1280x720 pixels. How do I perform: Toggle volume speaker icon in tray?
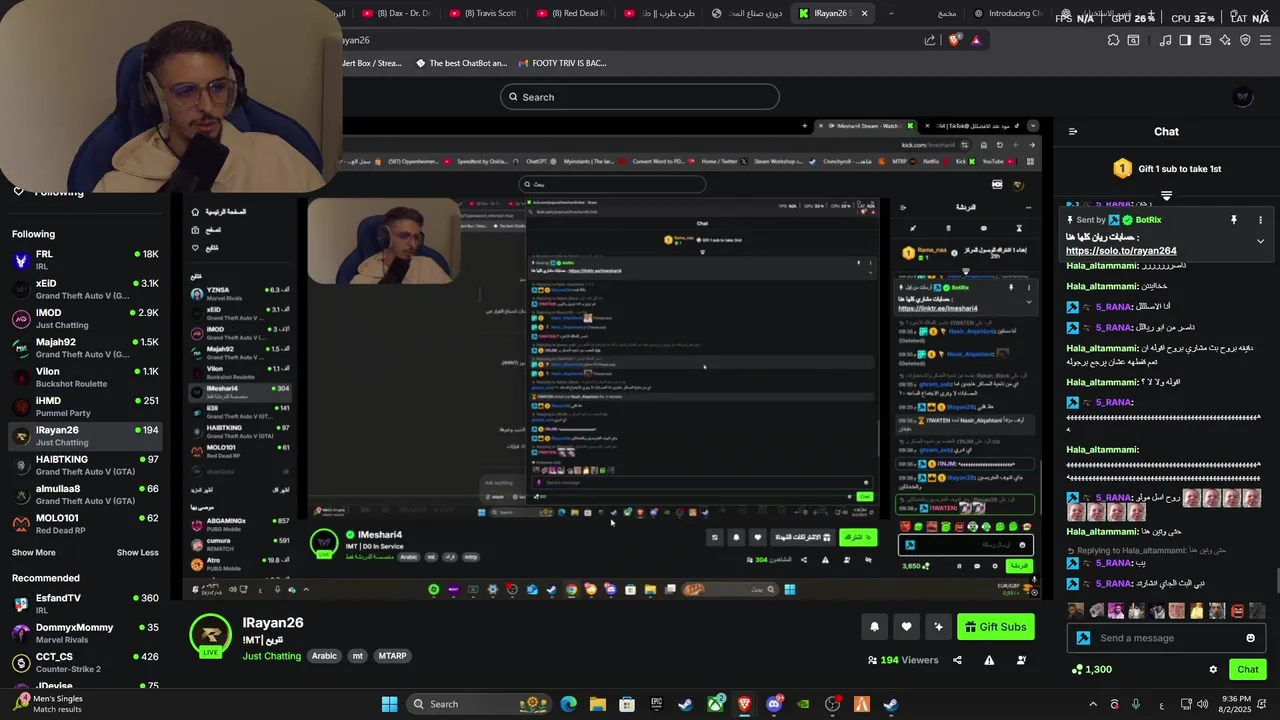coord(1202,704)
